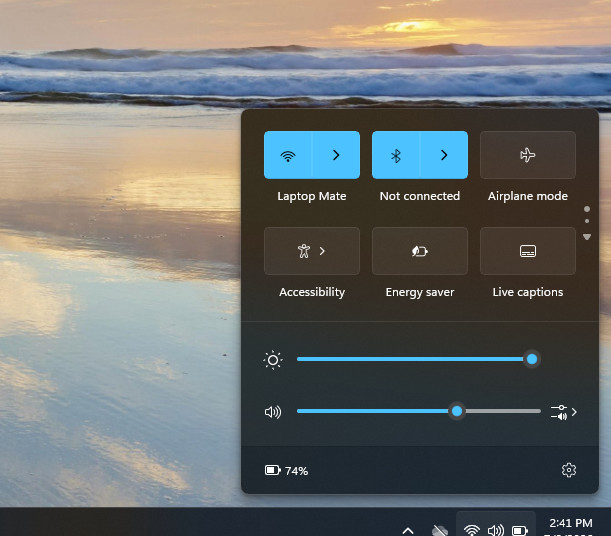Viewport: 611px width, 536px height.
Task: Open the Accessibility options tile
Action: 312,251
